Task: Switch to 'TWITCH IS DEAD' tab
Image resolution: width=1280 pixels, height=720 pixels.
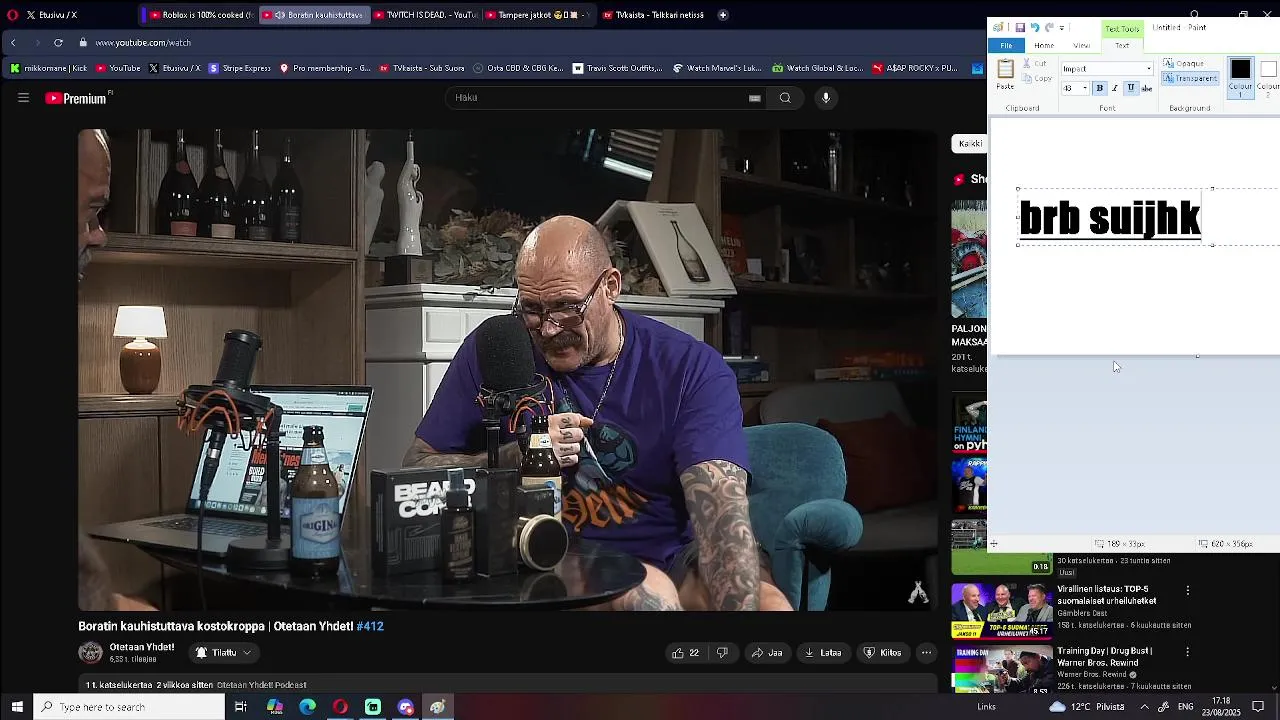Action: (x=425, y=15)
